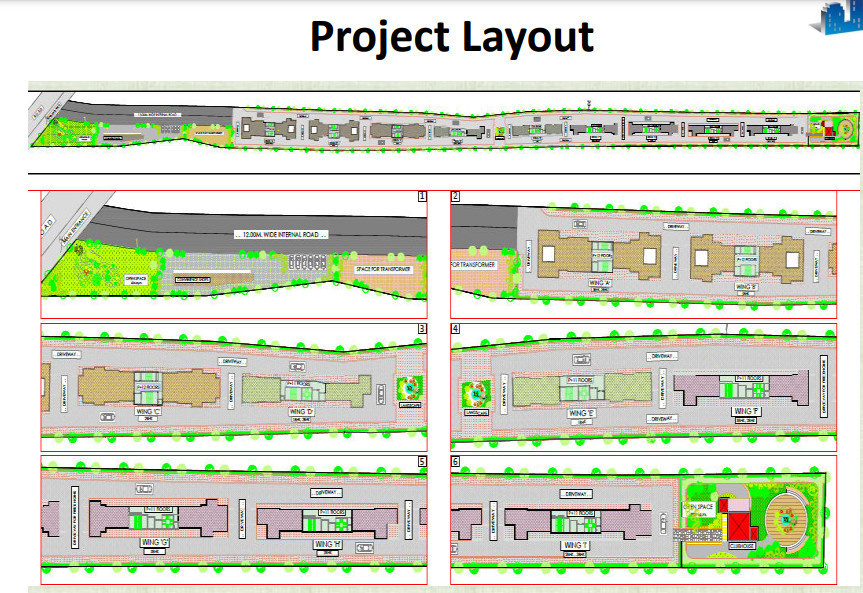The width and height of the screenshot is (863, 593).
Task: Click the landscape garden icon in panel 3
Action: (410, 387)
